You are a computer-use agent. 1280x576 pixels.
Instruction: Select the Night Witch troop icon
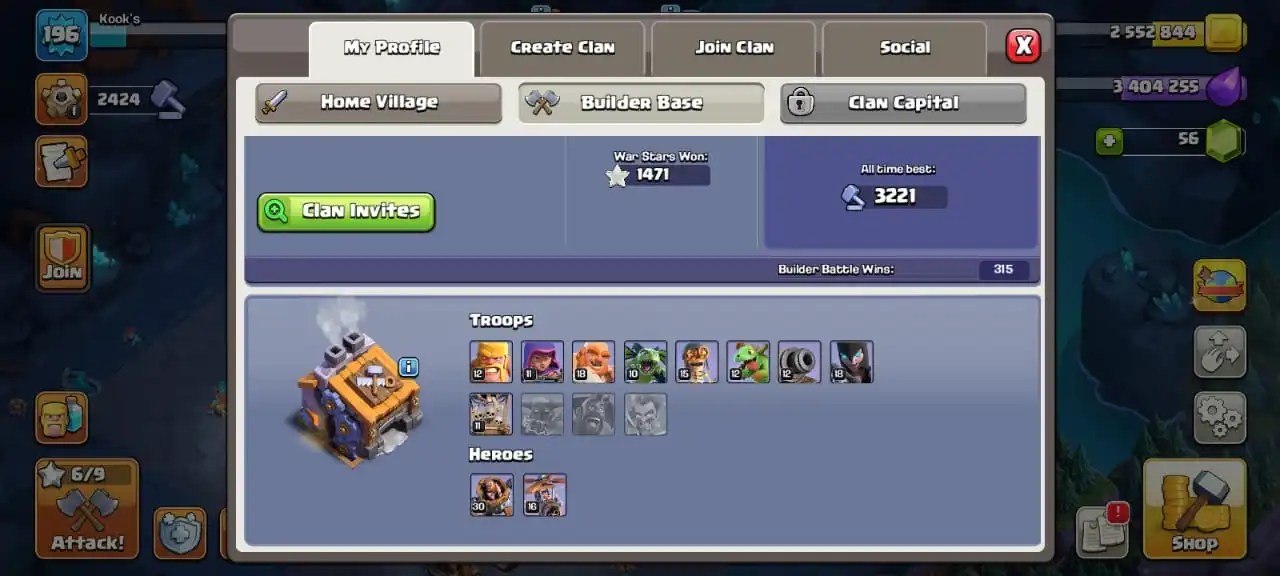[851, 361]
